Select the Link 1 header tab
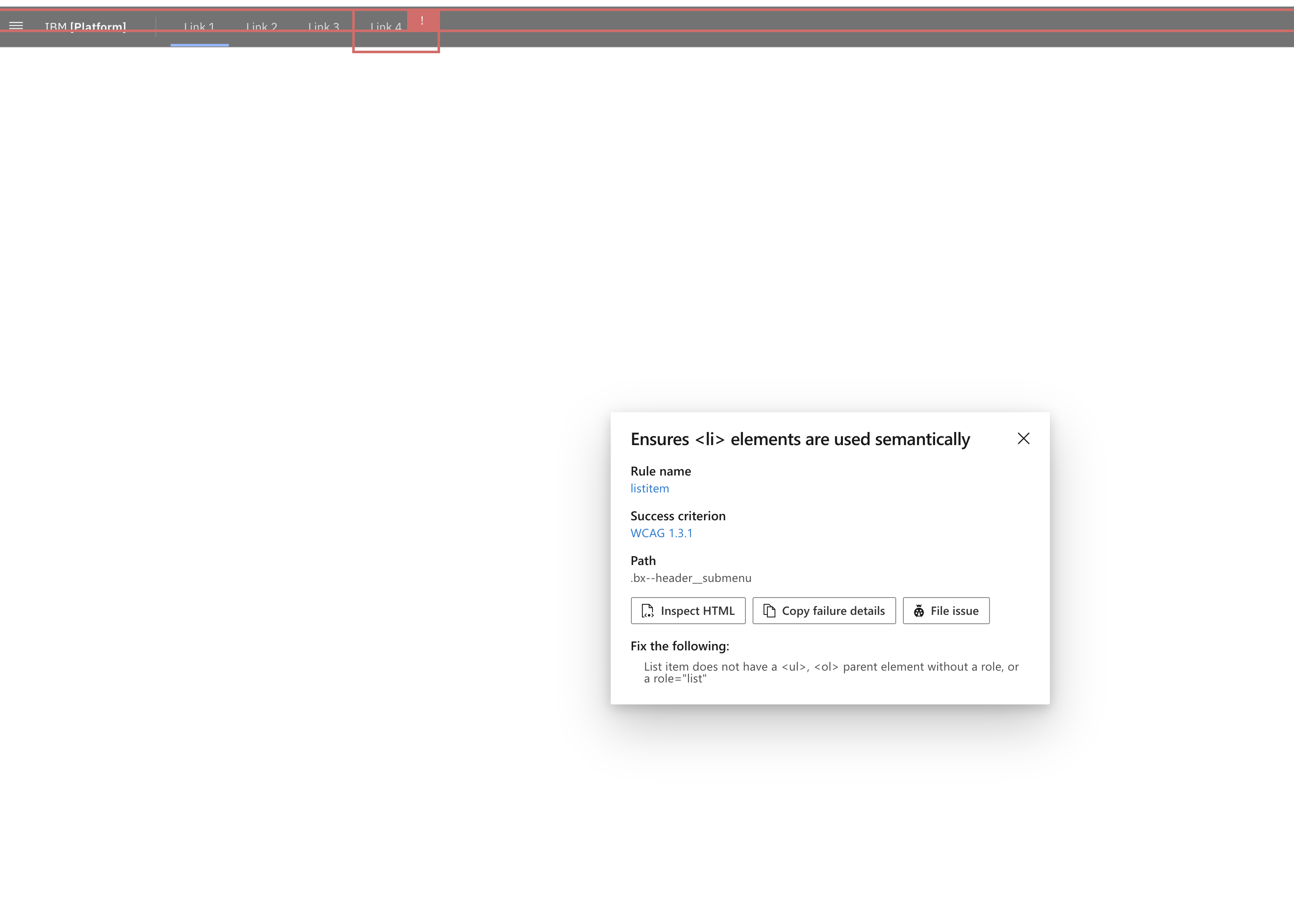Screen dimensions: 1294x924 [199, 27]
